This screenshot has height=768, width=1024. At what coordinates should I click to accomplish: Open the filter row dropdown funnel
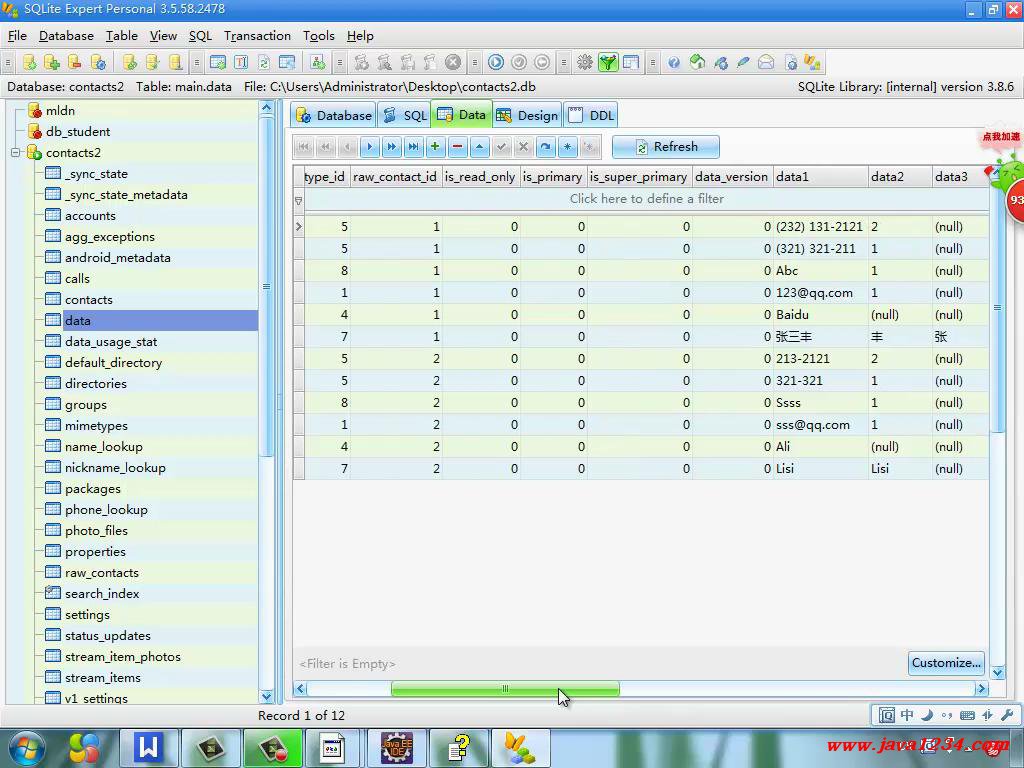pyautogui.click(x=298, y=200)
